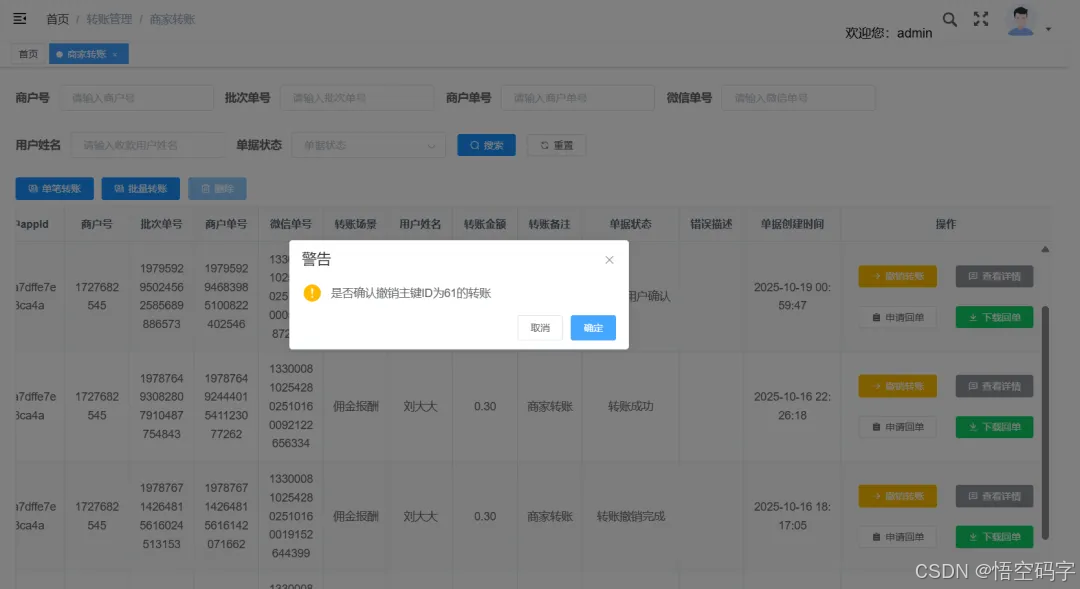
Task: Click 转账管理 in the breadcrumb
Action: (x=109, y=19)
